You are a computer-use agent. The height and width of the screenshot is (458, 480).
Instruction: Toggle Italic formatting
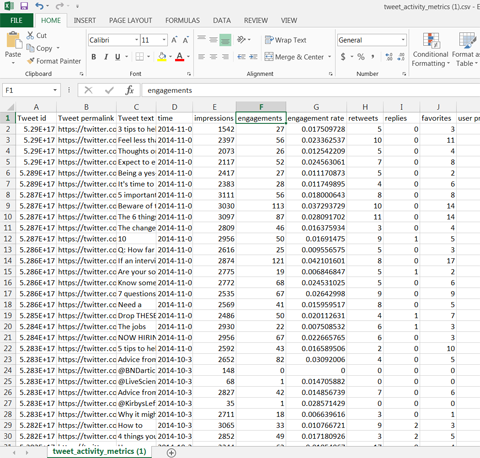pyautogui.click(x=106, y=57)
